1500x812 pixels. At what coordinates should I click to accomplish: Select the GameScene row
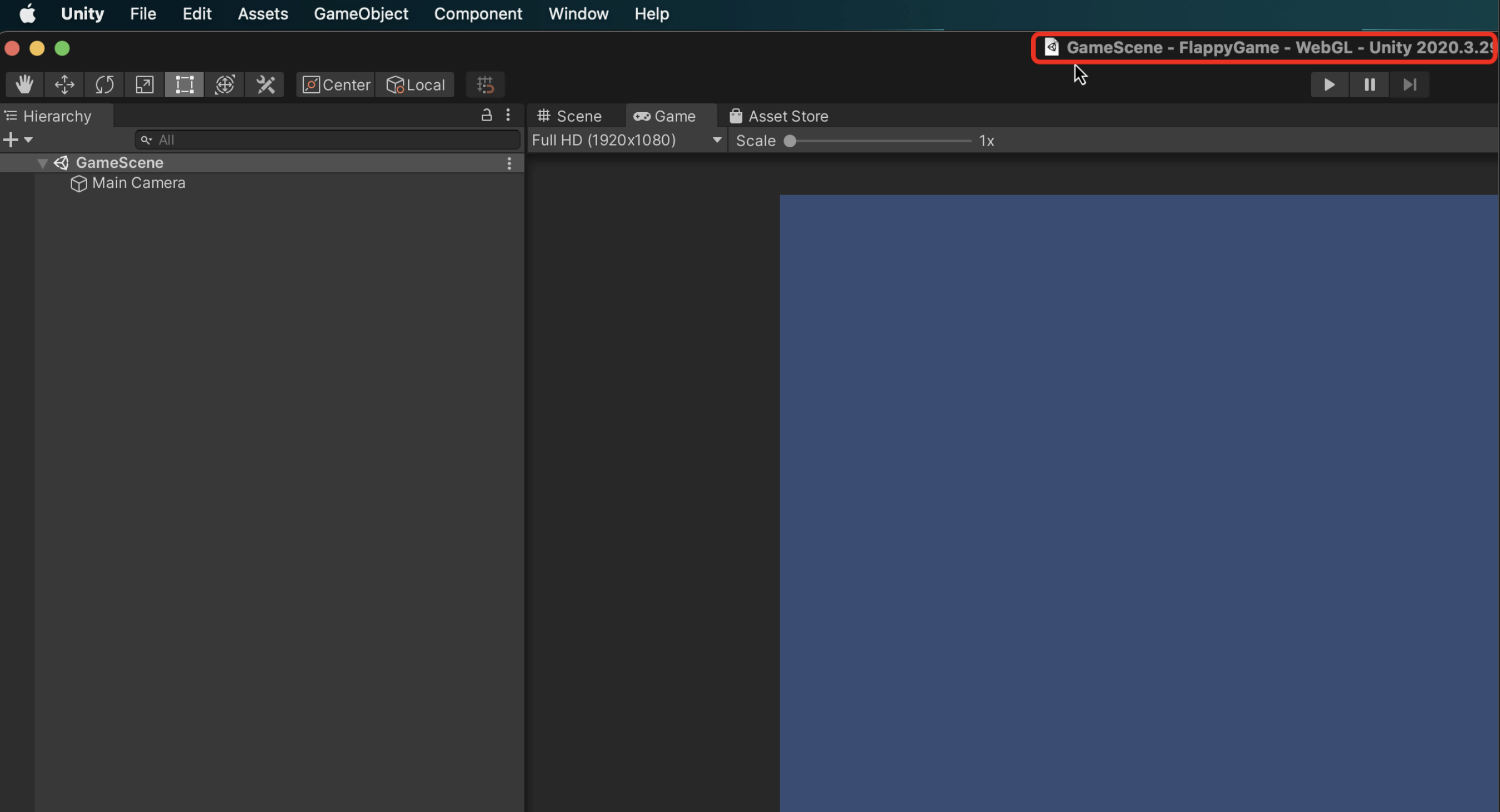(262, 163)
